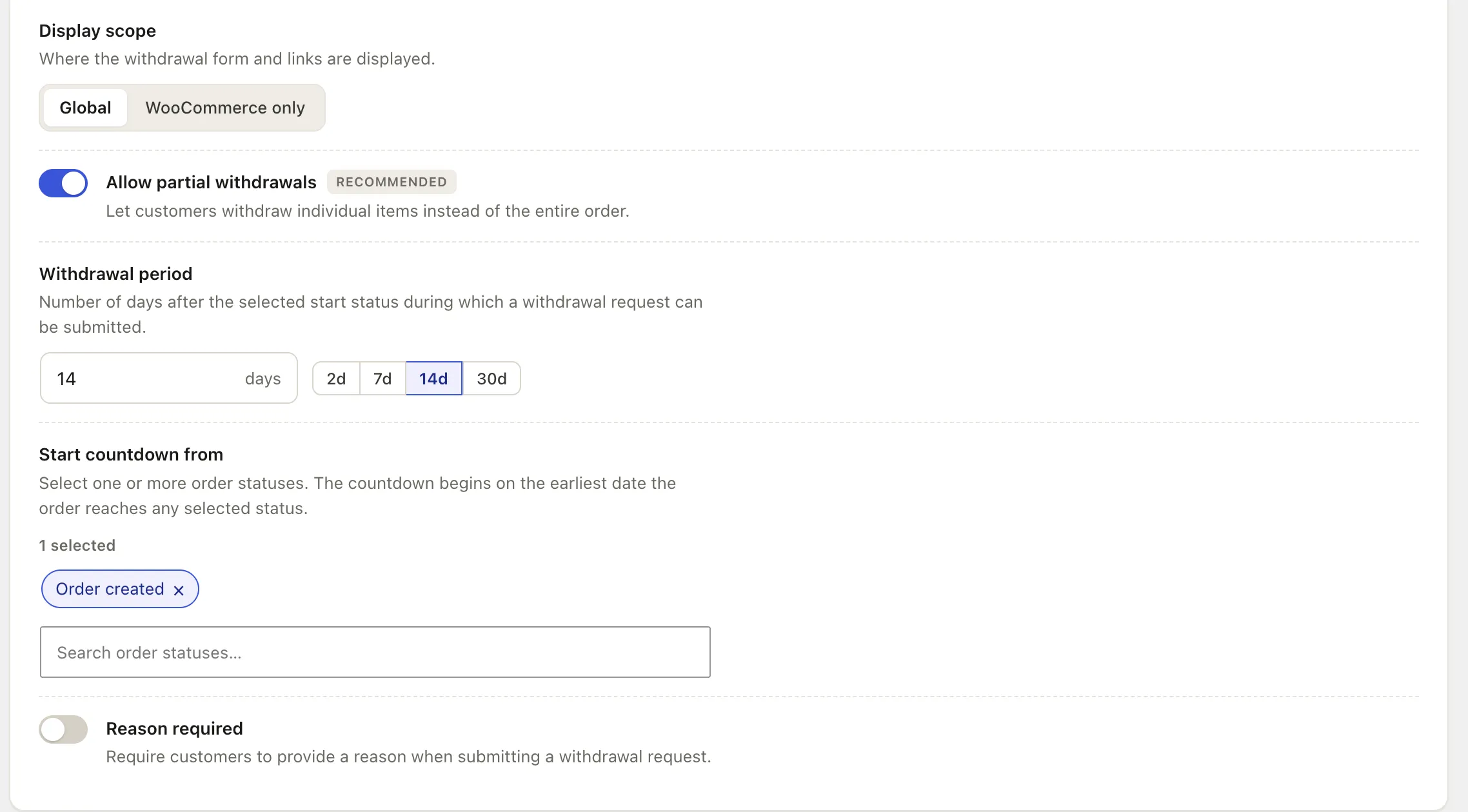Select the 14d period preset
The image size is (1468, 812).
[x=433, y=379]
